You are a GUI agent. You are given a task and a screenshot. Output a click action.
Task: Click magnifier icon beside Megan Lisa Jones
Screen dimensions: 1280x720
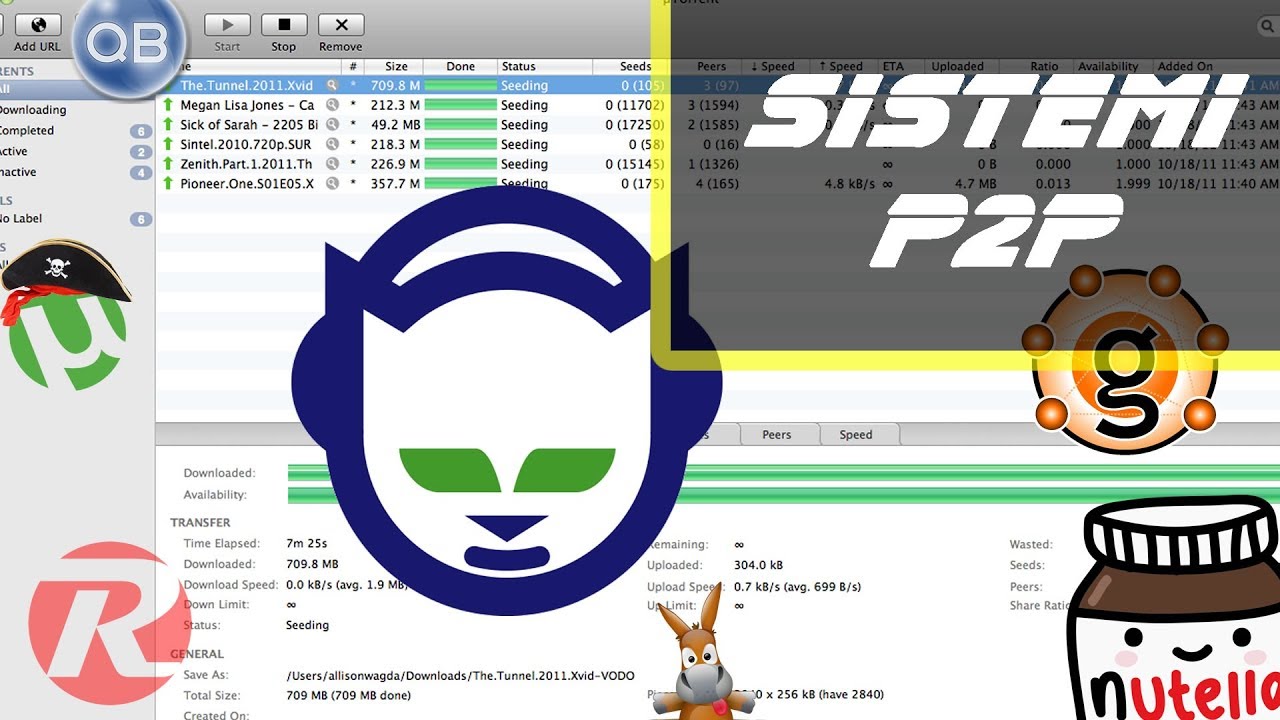click(x=332, y=105)
